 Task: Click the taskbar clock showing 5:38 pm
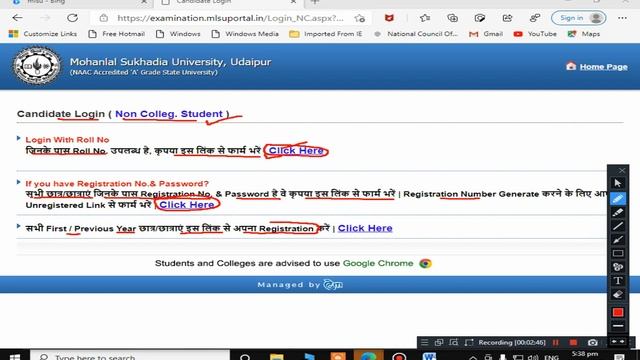(x=585, y=354)
